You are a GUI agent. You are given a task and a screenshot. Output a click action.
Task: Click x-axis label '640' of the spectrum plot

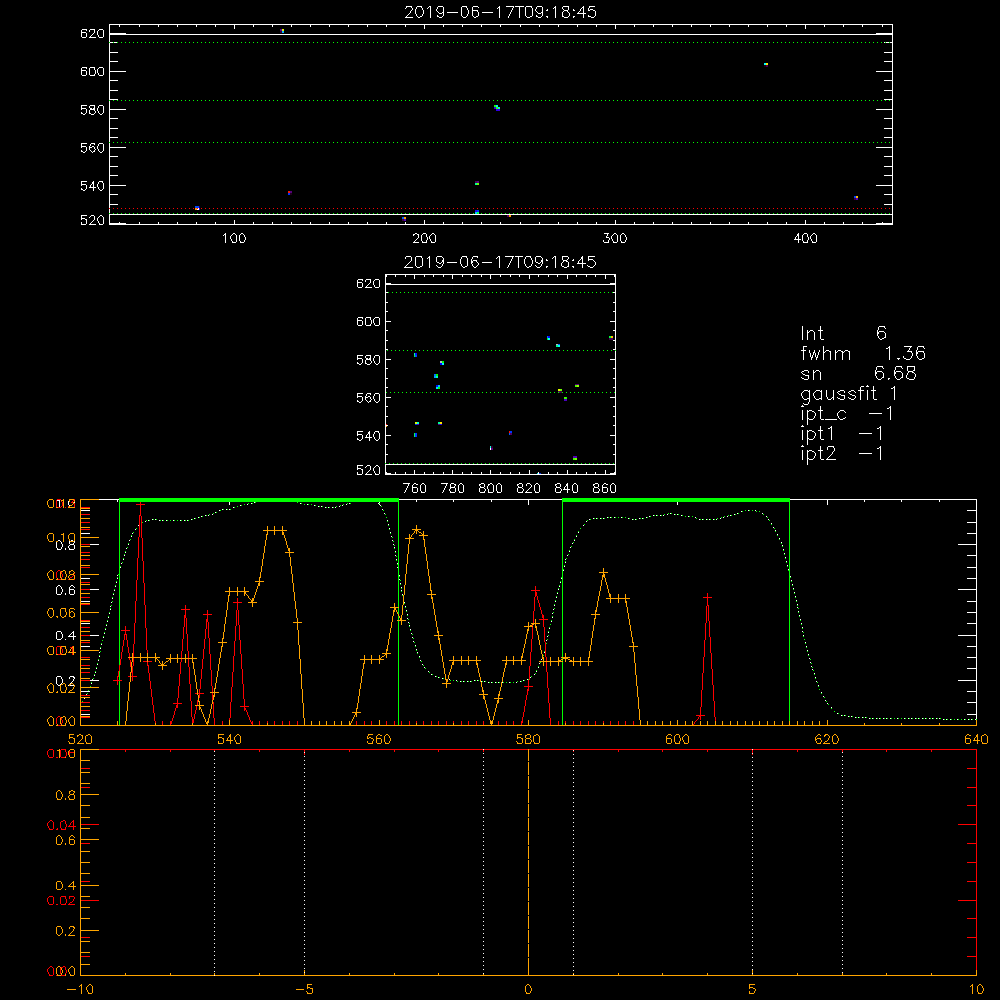coord(976,739)
